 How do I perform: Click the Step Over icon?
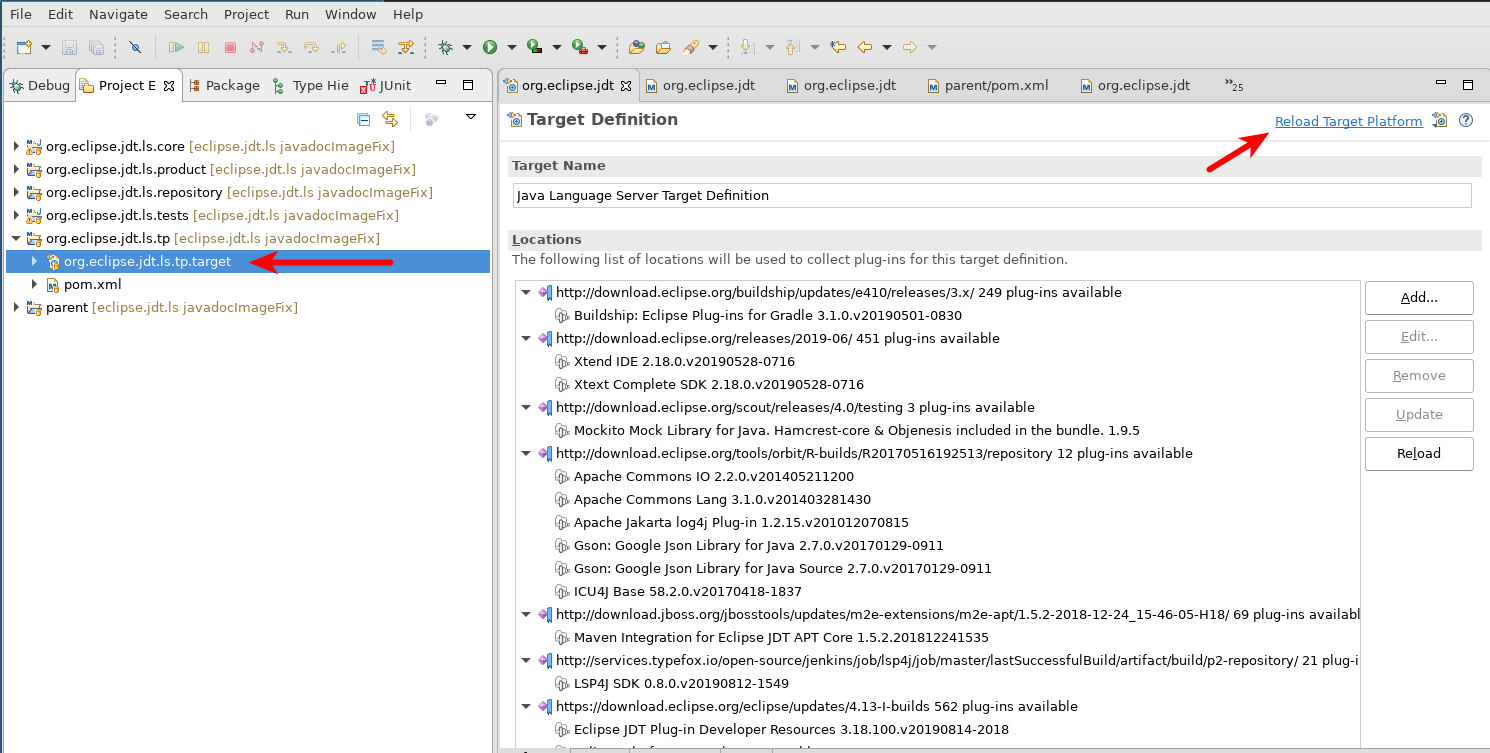(311, 47)
